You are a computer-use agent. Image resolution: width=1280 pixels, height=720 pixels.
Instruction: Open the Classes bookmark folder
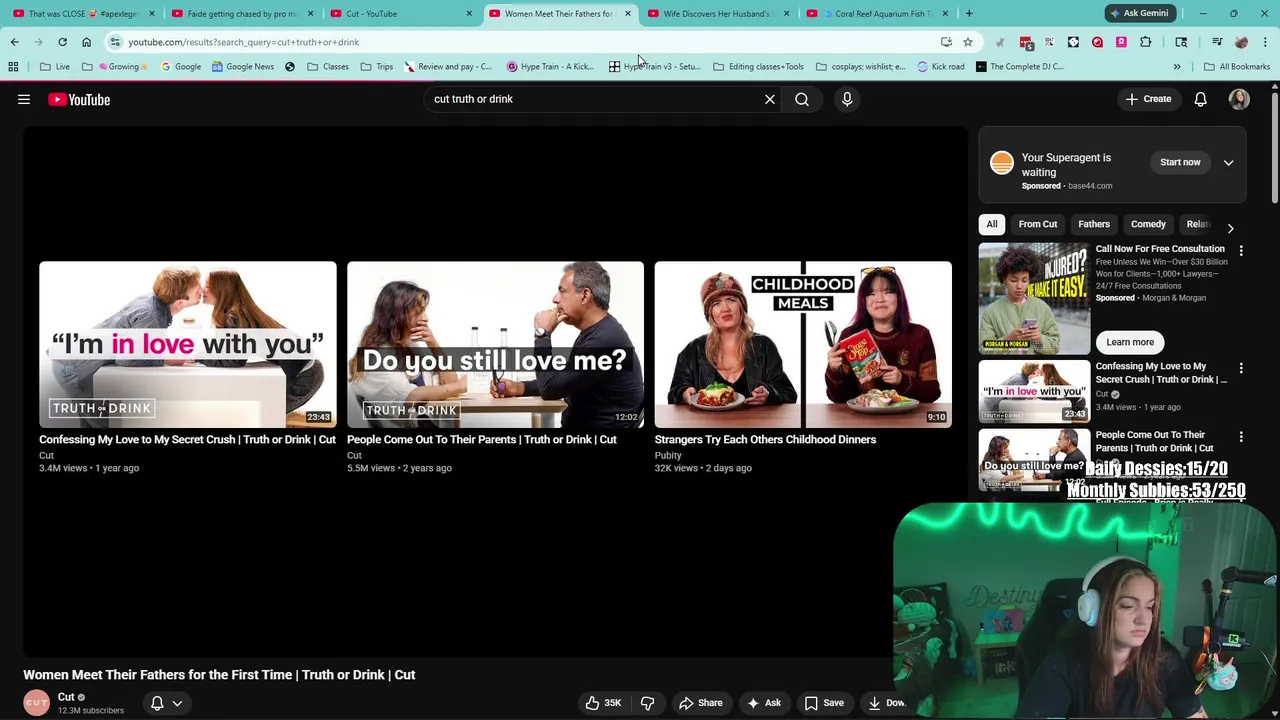(x=328, y=67)
